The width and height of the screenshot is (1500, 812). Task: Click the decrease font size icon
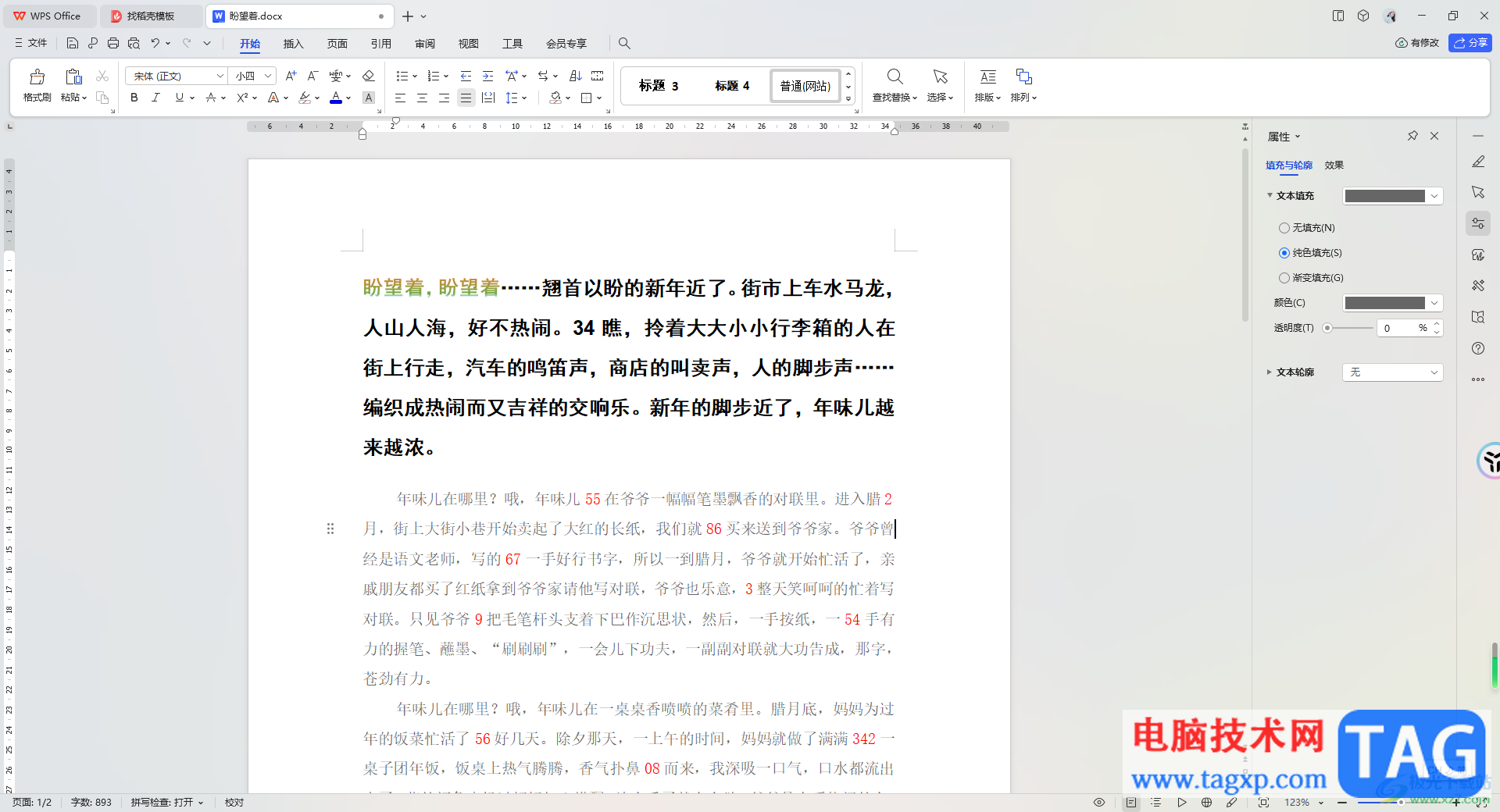click(x=312, y=76)
